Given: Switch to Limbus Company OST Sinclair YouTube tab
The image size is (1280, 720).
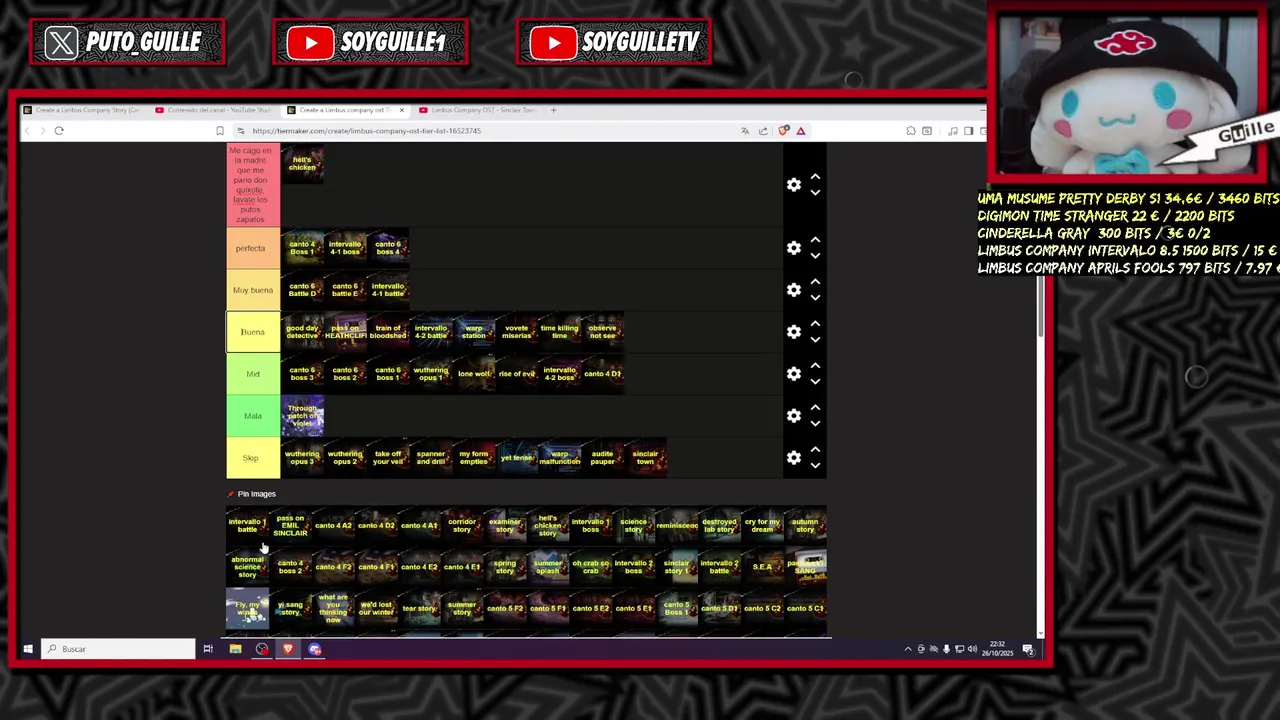Looking at the screenshot, I should click(x=478, y=110).
